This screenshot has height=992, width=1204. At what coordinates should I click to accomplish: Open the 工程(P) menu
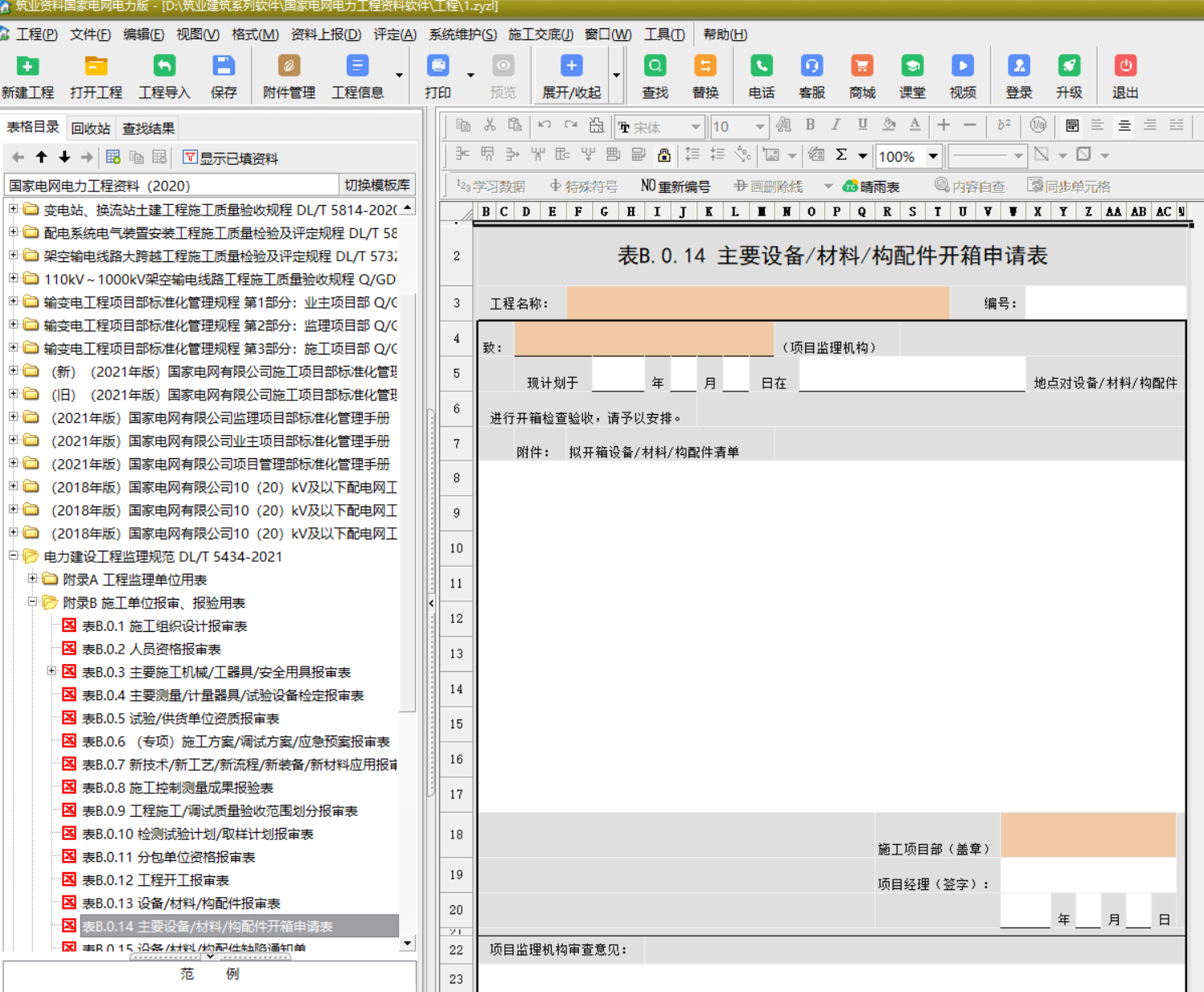click(36, 35)
